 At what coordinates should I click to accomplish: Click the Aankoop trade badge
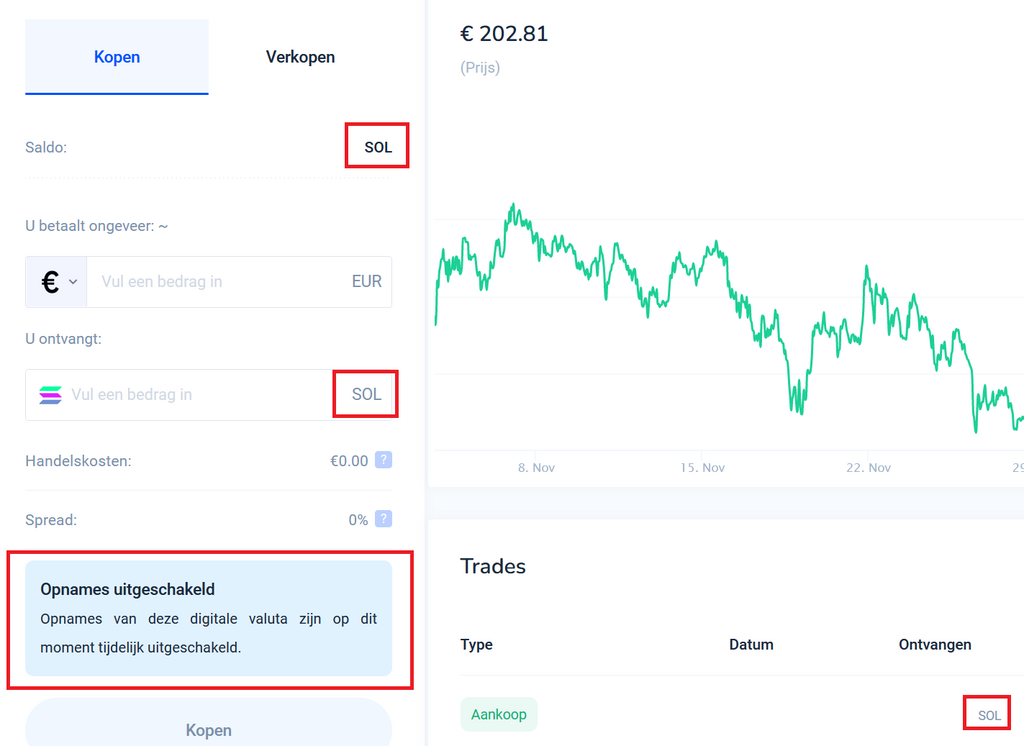[x=499, y=714]
